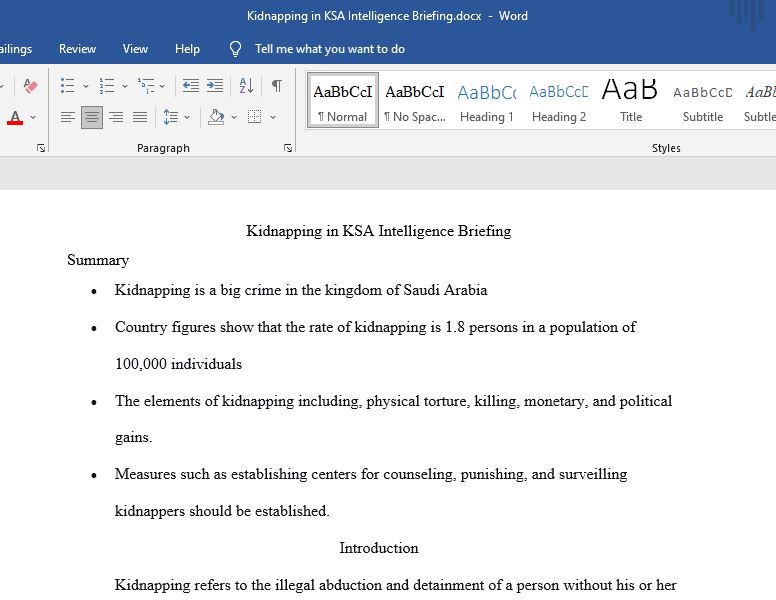Click the line 'kidnappers should be established.'
776x600 pixels.
(x=222, y=511)
